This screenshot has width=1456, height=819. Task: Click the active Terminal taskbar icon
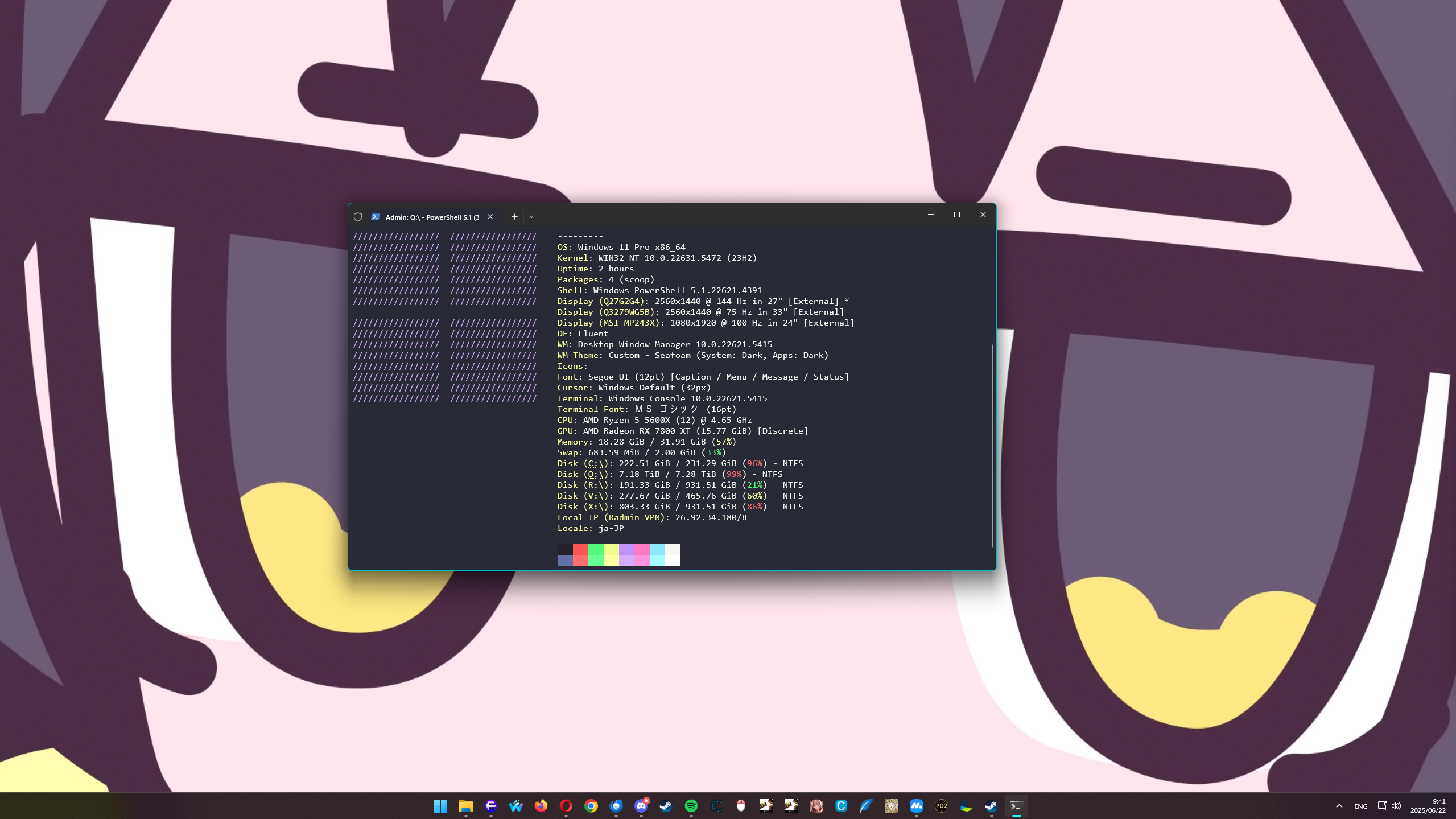point(1016,806)
